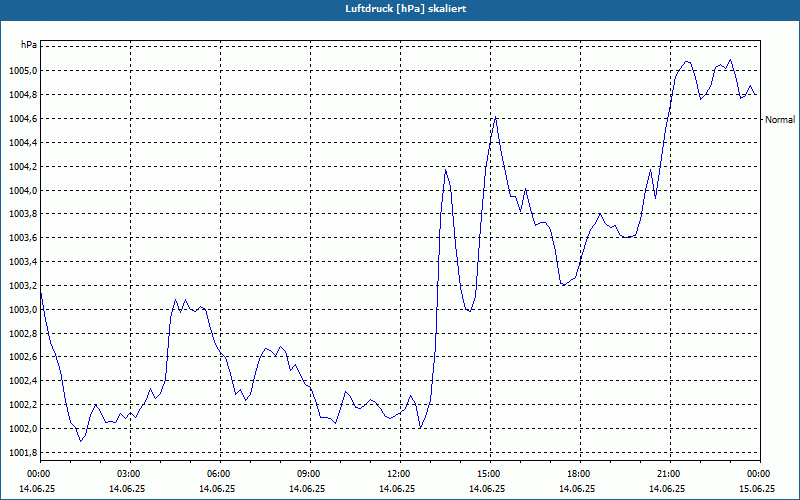Select the 1002,2 y-axis label
The width and height of the screenshot is (800, 500).
[23, 405]
